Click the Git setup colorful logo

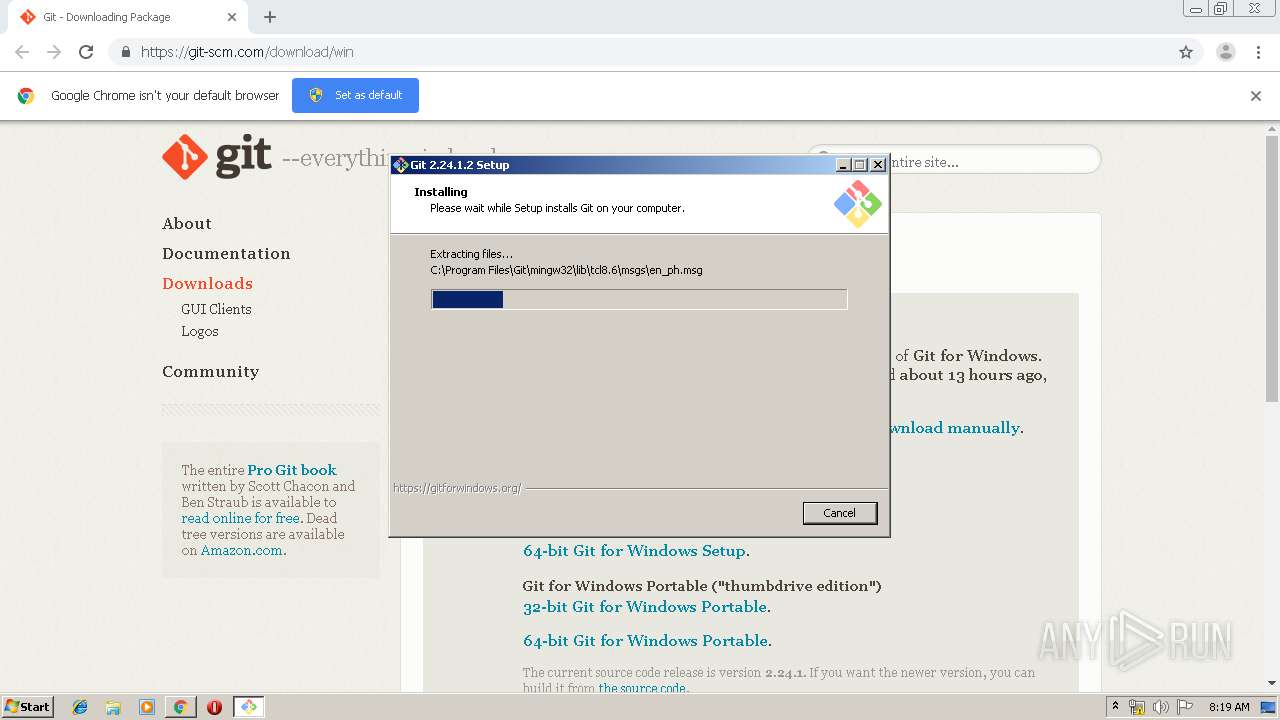(857, 203)
